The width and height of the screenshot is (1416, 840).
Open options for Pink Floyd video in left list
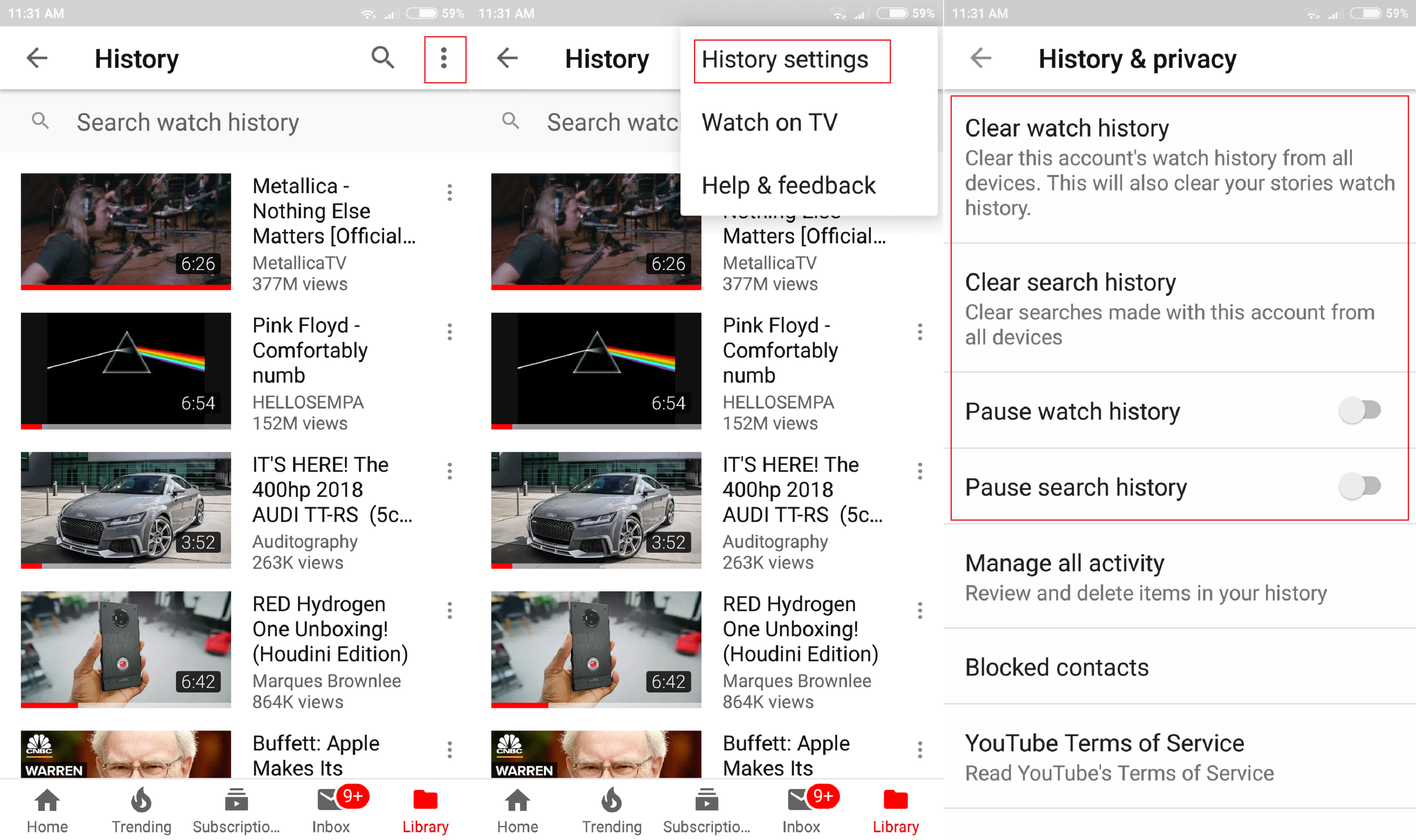click(450, 332)
